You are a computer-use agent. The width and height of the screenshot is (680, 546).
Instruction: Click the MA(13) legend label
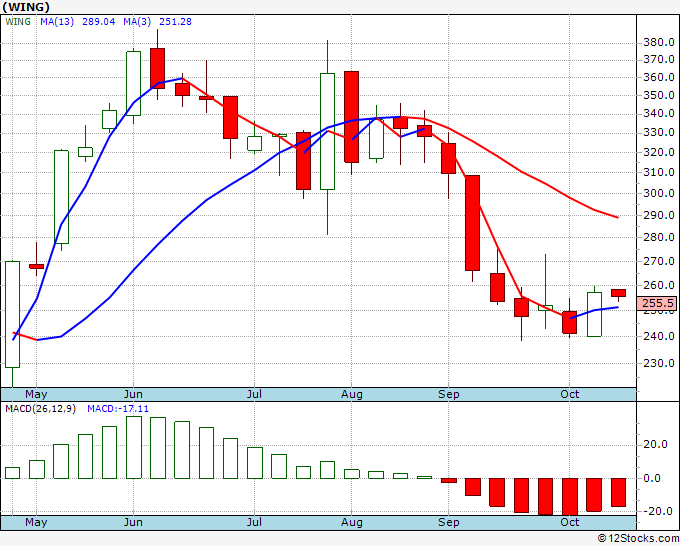pyautogui.click(x=57, y=22)
